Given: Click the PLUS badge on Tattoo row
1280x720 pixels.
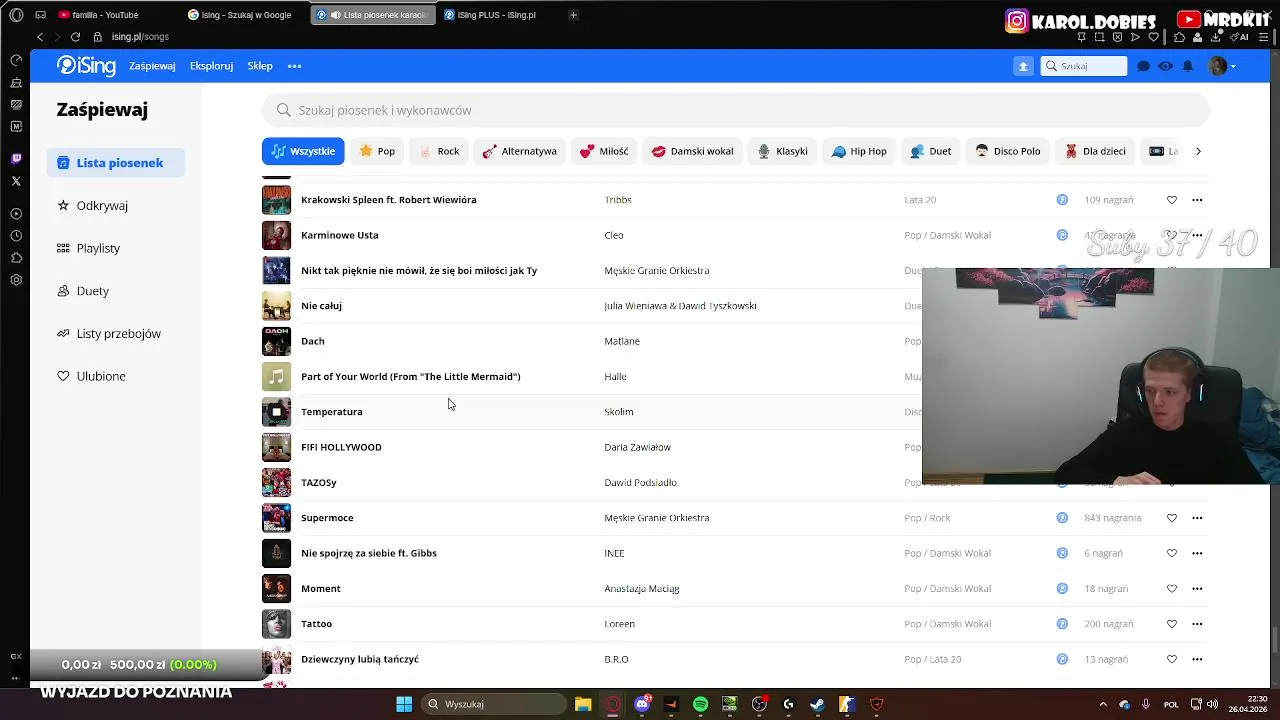Looking at the screenshot, I should [x=1062, y=624].
